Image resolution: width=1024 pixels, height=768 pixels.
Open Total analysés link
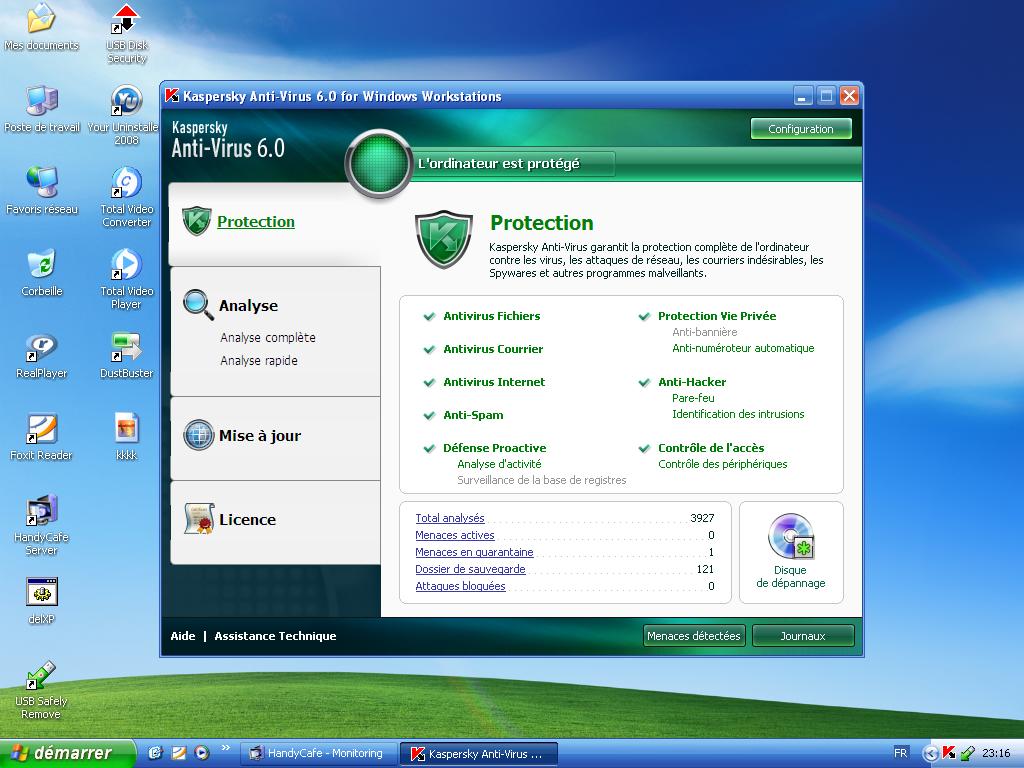pos(450,518)
